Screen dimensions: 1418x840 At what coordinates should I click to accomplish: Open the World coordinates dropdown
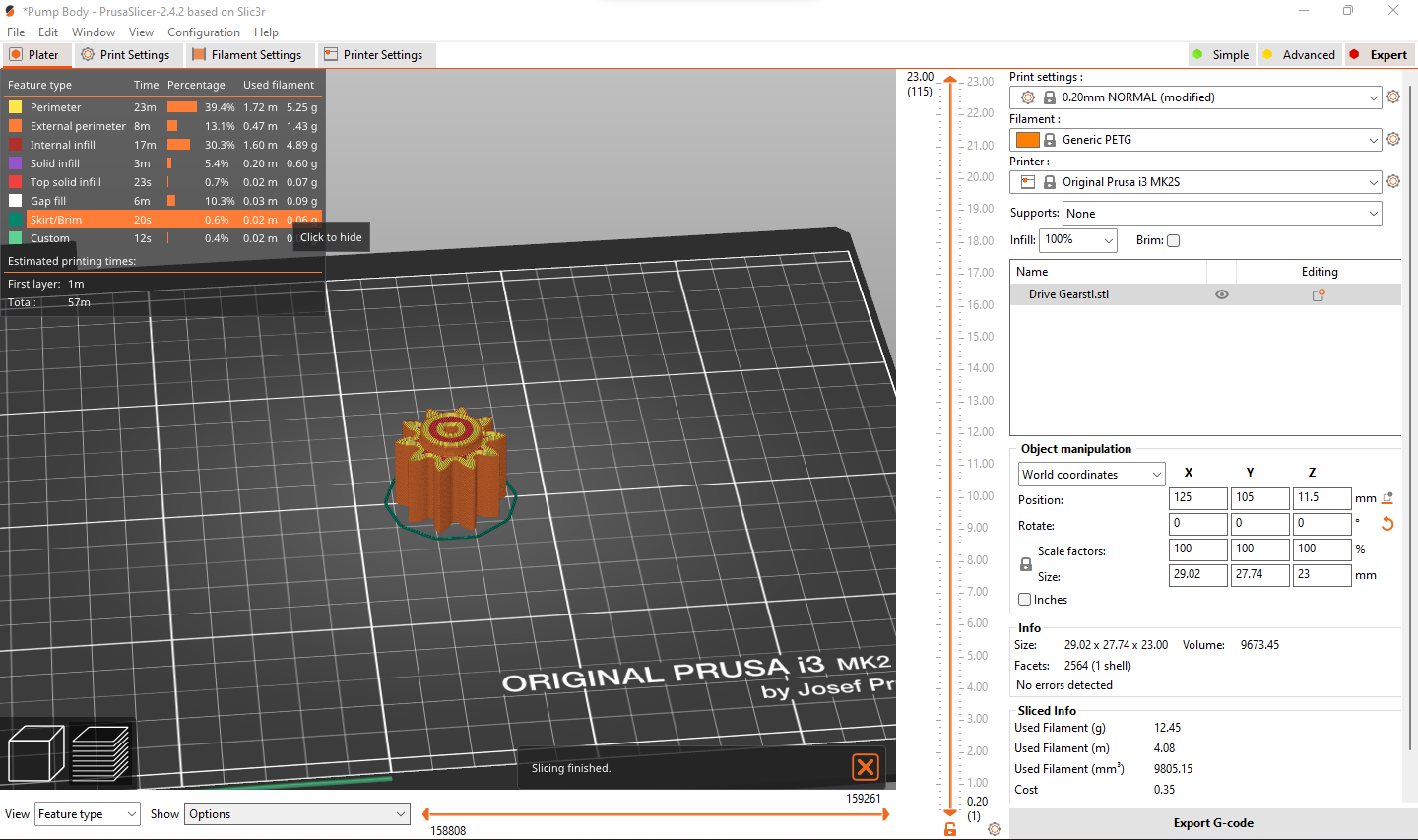pyautogui.click(x=1091, y=475)
